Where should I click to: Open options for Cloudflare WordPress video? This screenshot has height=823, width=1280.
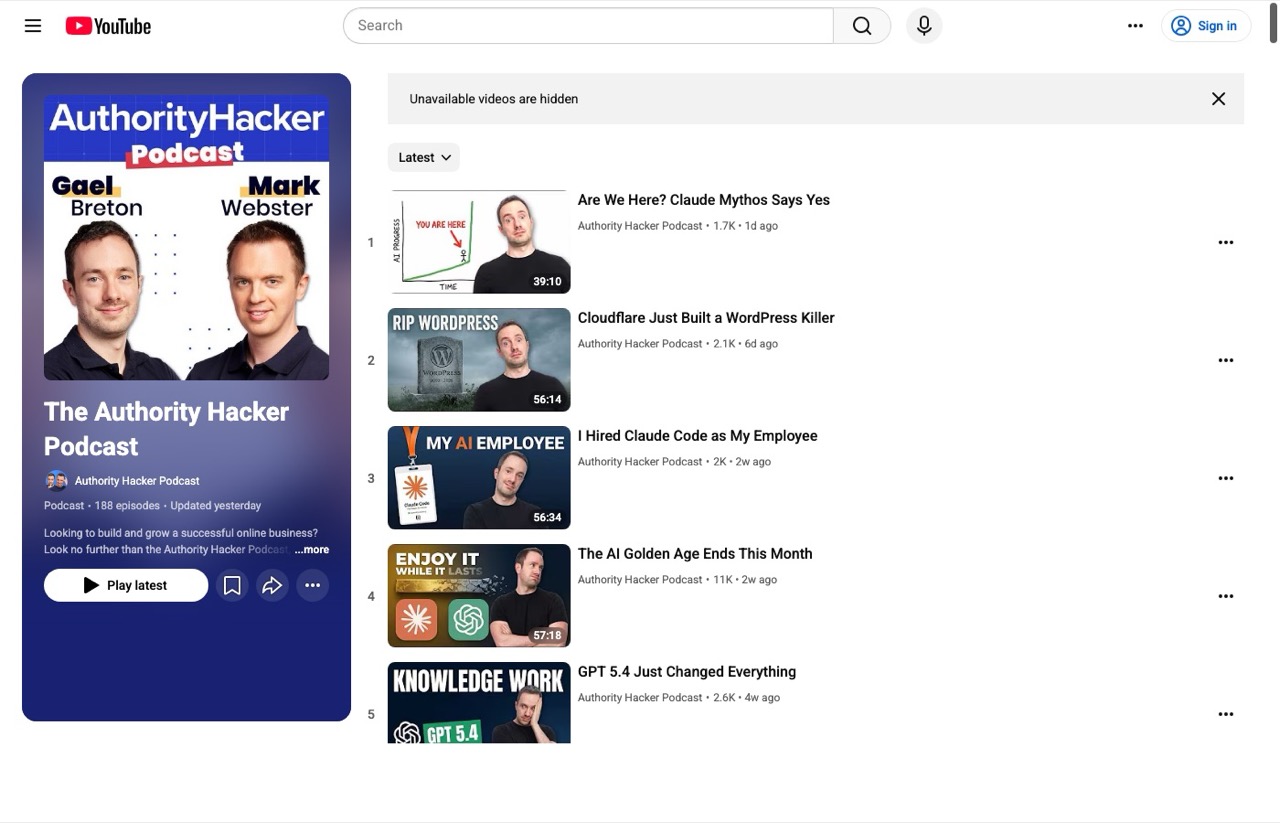[1226, 360]
